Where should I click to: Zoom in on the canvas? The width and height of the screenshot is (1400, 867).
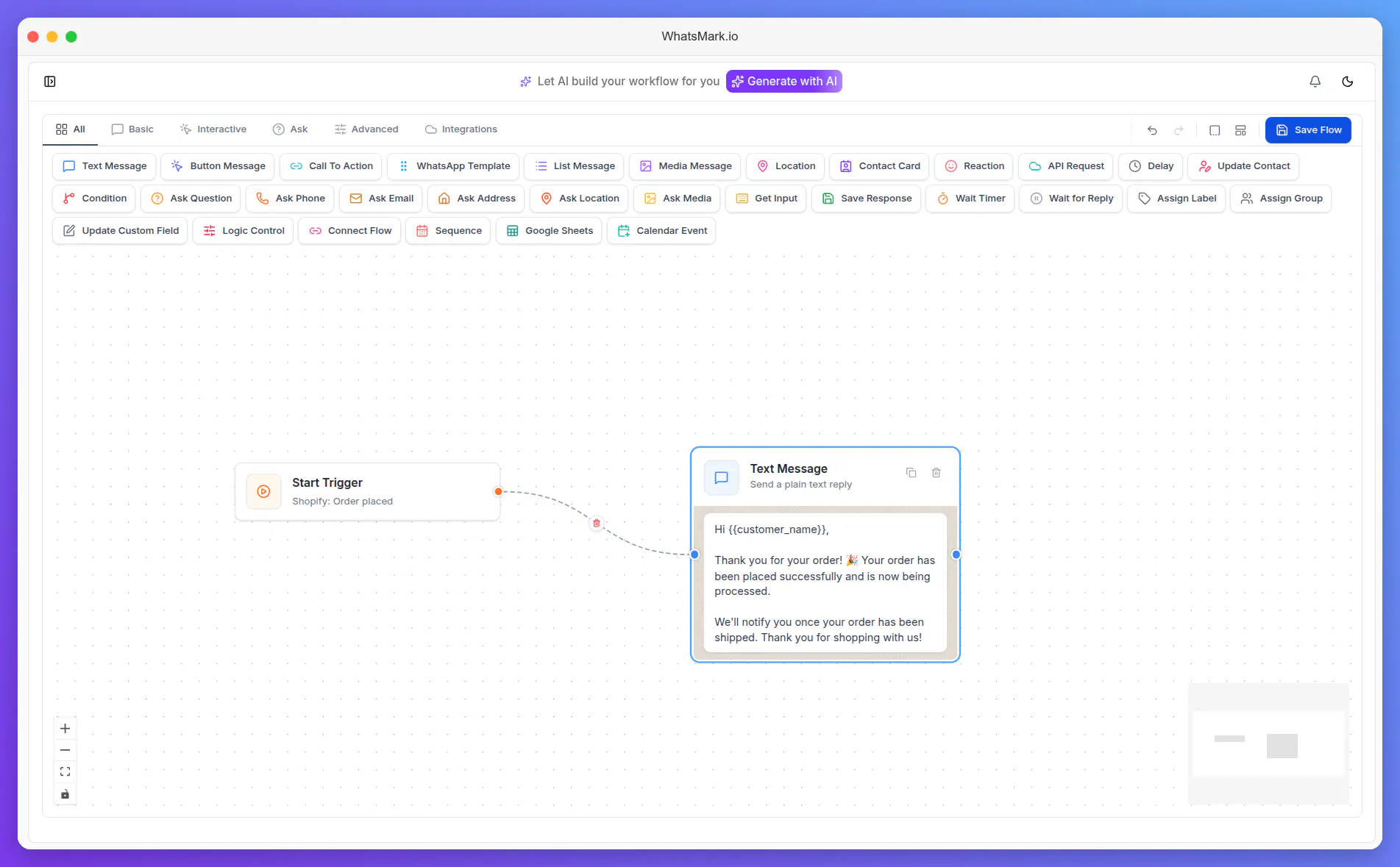(x=65, y=729)
